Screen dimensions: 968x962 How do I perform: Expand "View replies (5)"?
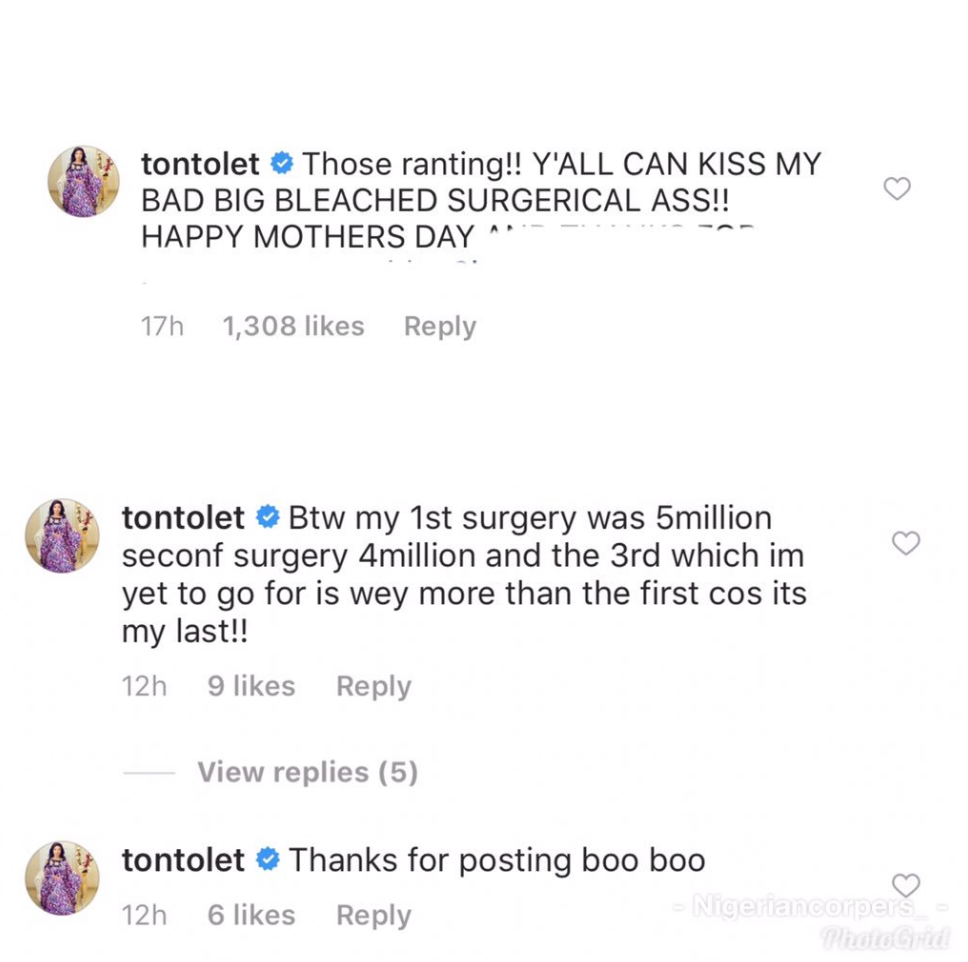click(307, 772)
